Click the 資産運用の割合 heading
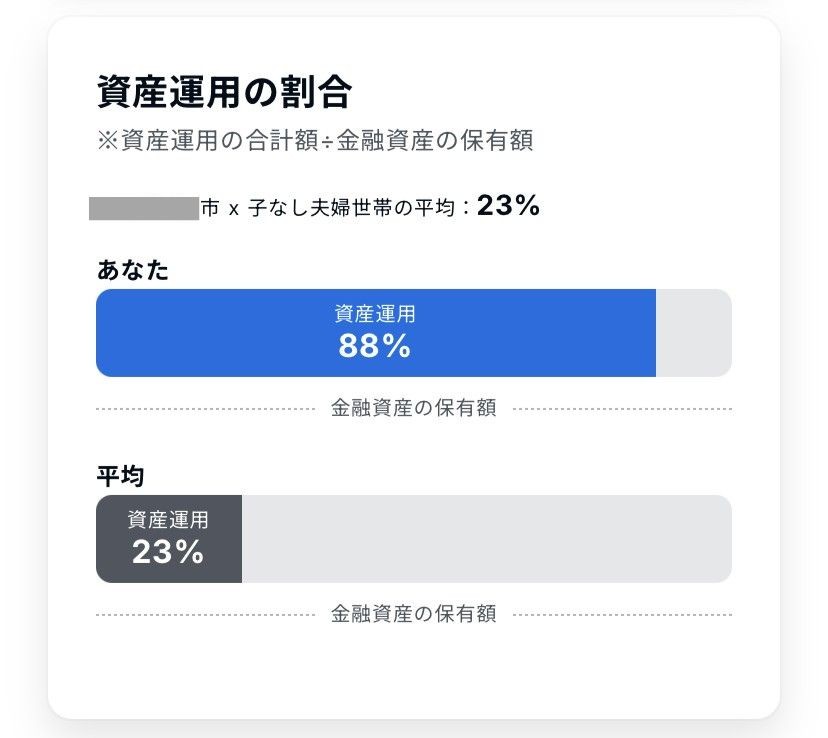 (224, 92)
